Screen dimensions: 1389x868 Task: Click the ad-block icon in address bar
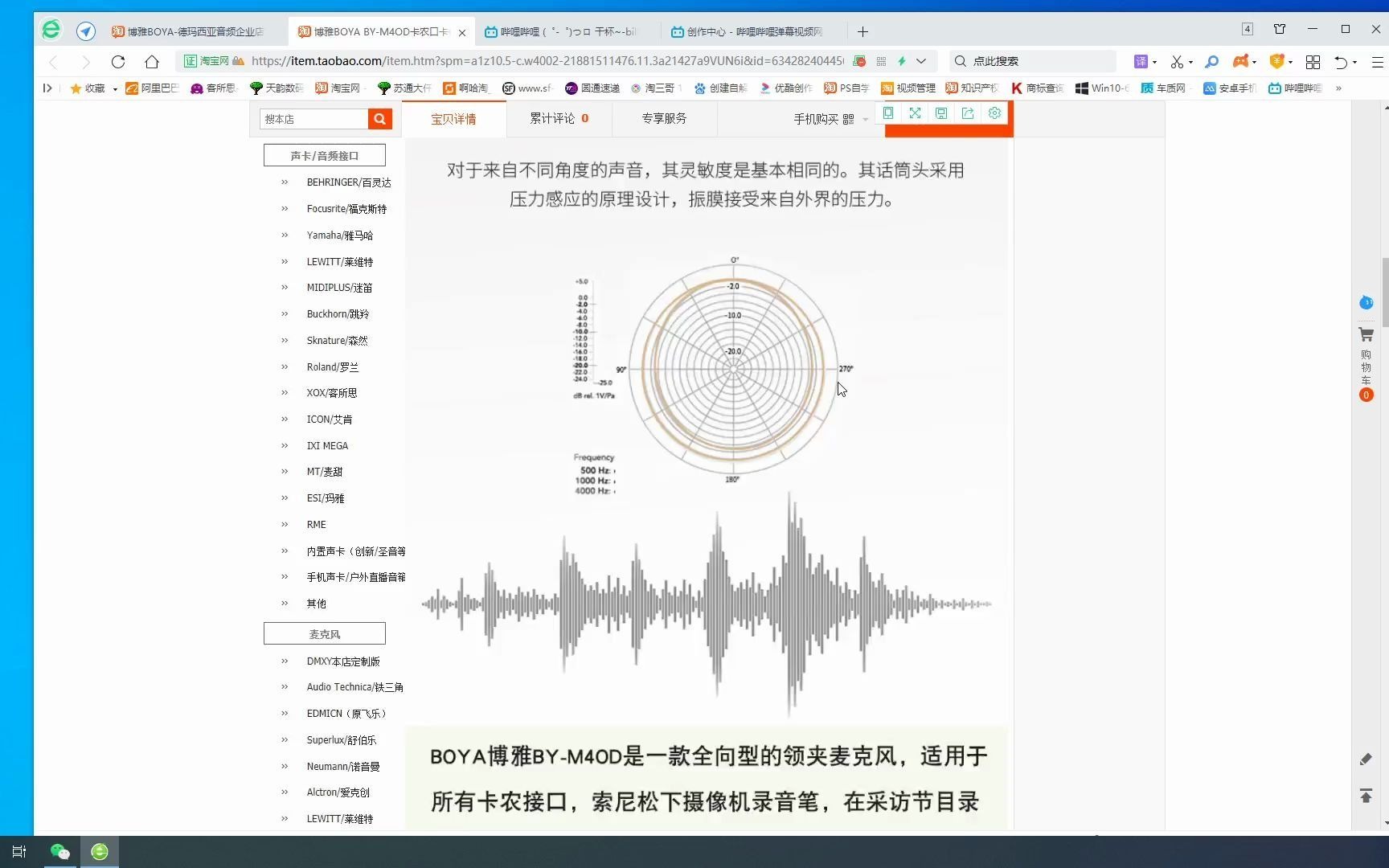[859, 61]
